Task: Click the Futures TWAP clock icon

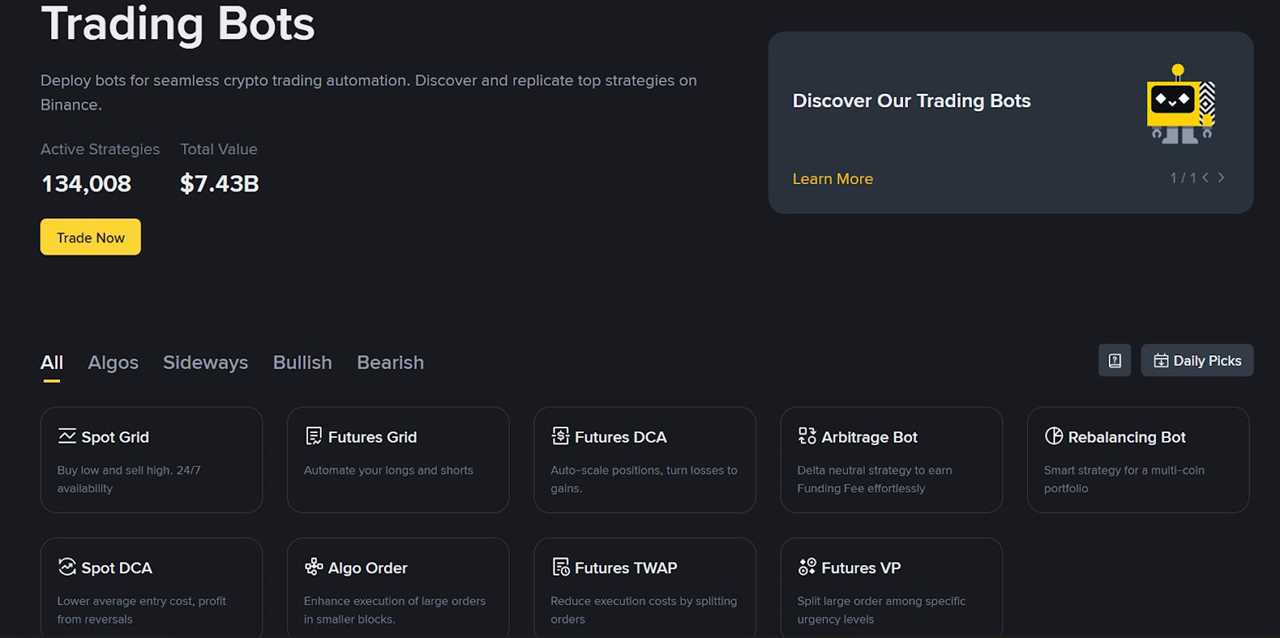Action: click(560, 567)
